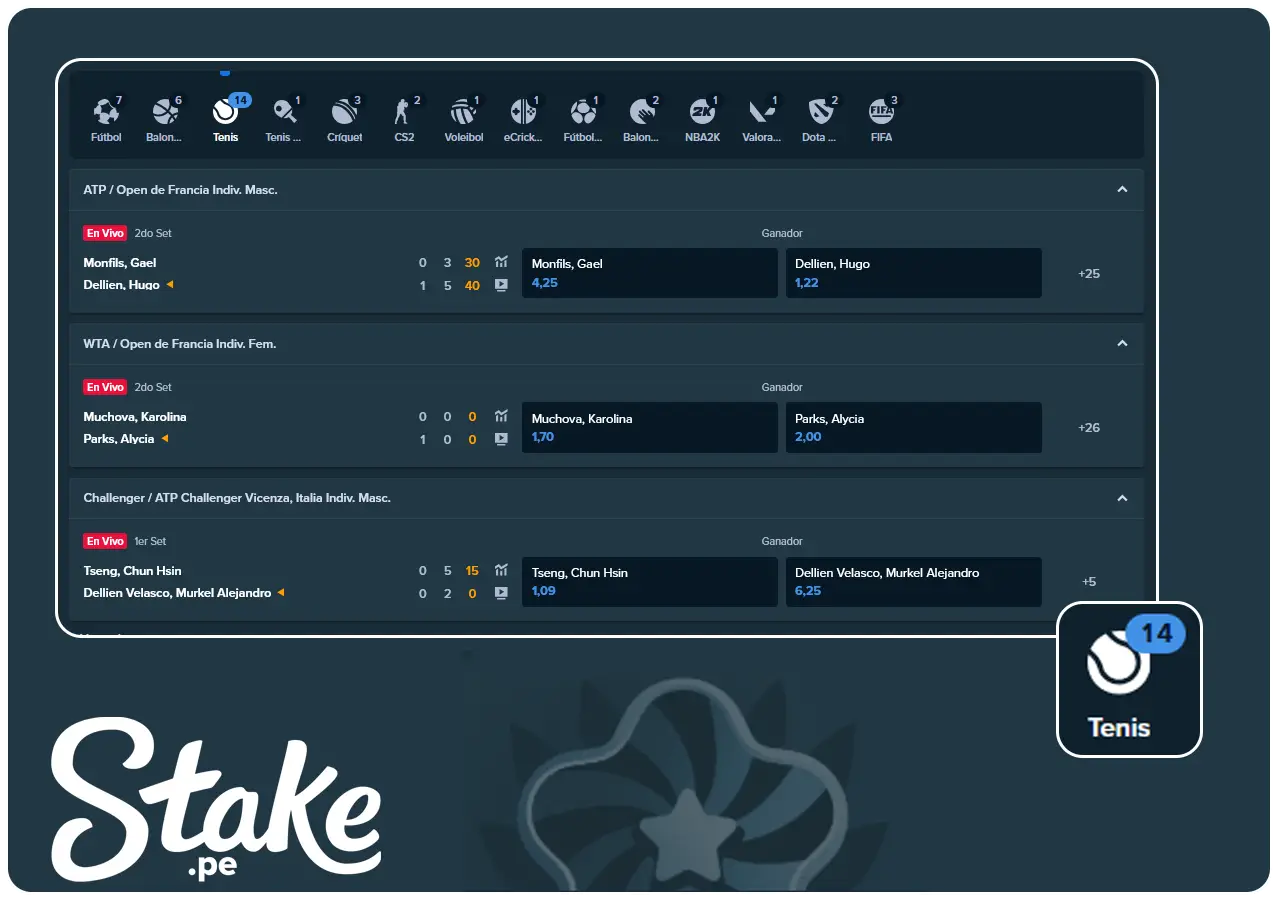The width and height of the screenshot is (1280, 900).
Task: Open match via Dellien Velasco, Murkel Alejandro scoreboard name
Action: coord(177,593)
